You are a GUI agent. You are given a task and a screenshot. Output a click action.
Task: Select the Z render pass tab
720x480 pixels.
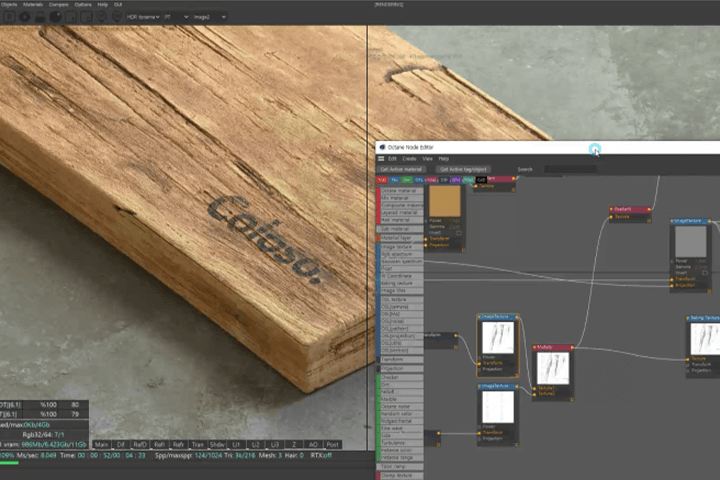tap(294, 445)
